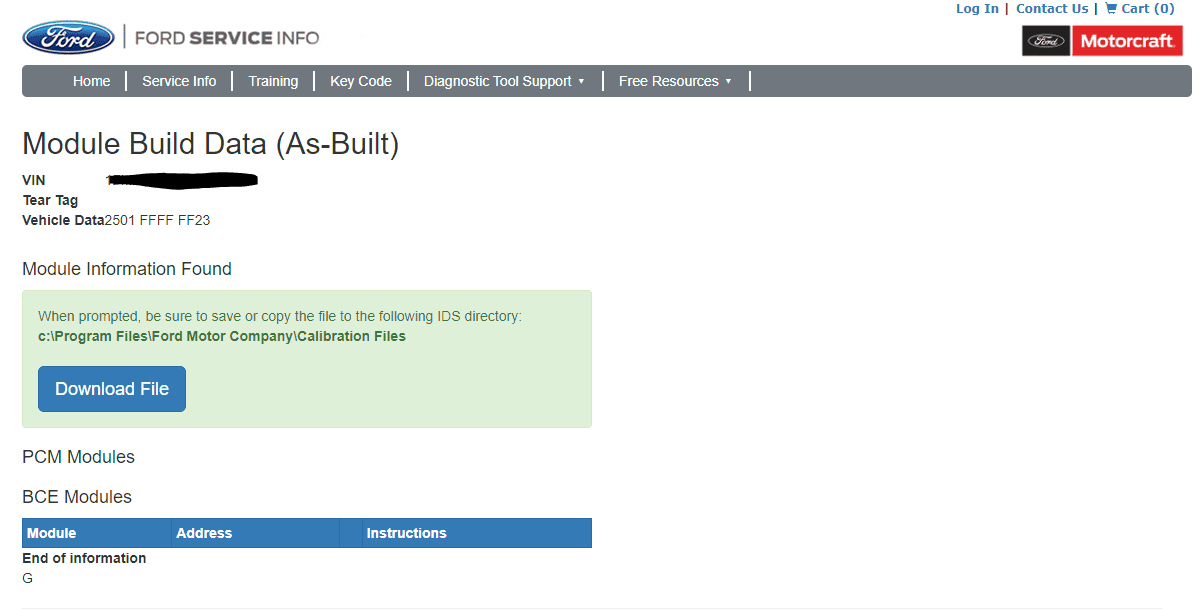Screen dimensions: 1203x610
Task: Select the Vehicle Data value 2501 FFFF FF23
Action: [157, 220]
